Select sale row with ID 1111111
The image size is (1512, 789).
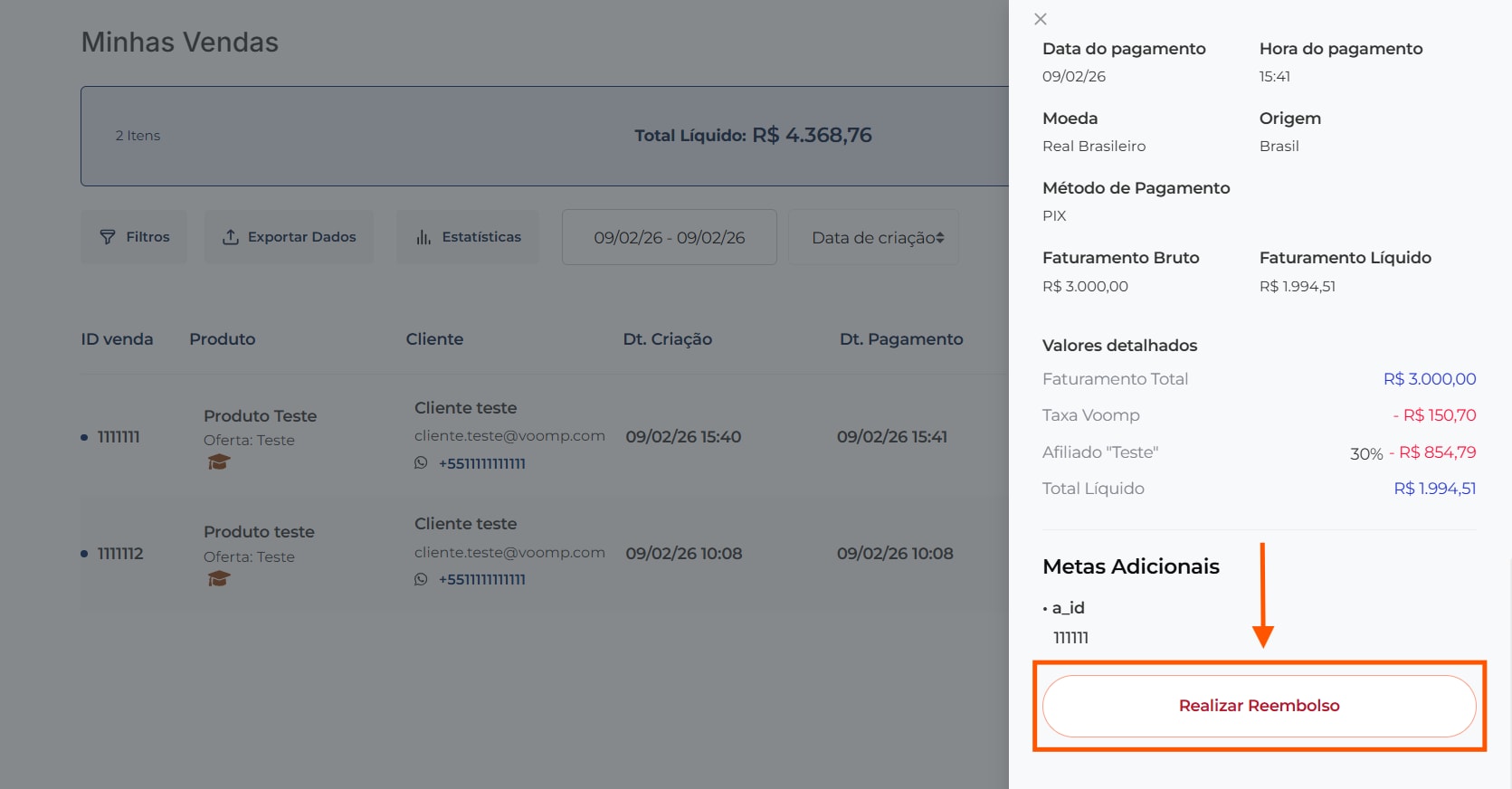click(119, 437)
